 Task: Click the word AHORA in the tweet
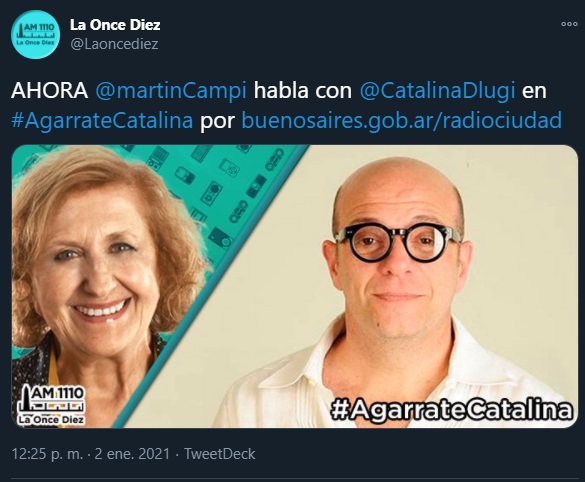point(50,91)
